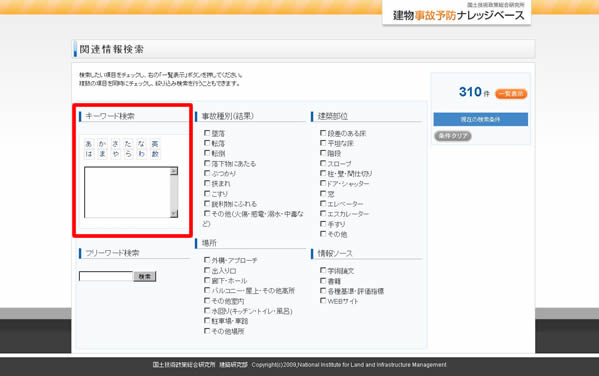Check the 水回り(キッチン・トイレ・風呂) checkbox
This screenshot has height=376, width=599.
coord(207,311)
